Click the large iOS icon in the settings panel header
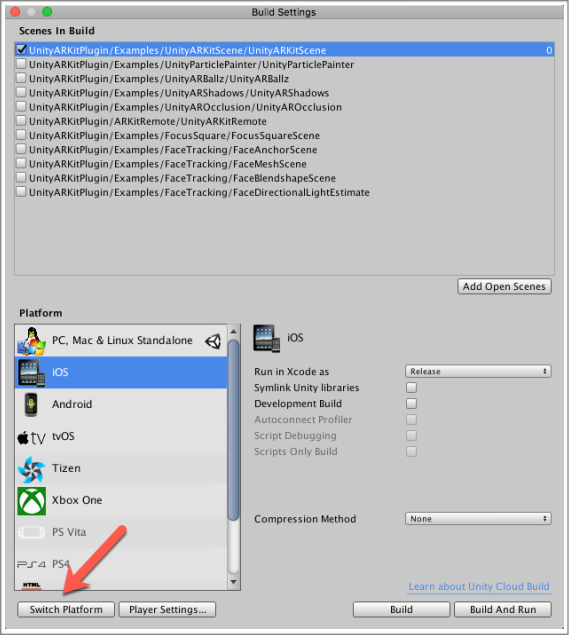This screenshot has width=570, height=635. [267, 338]
